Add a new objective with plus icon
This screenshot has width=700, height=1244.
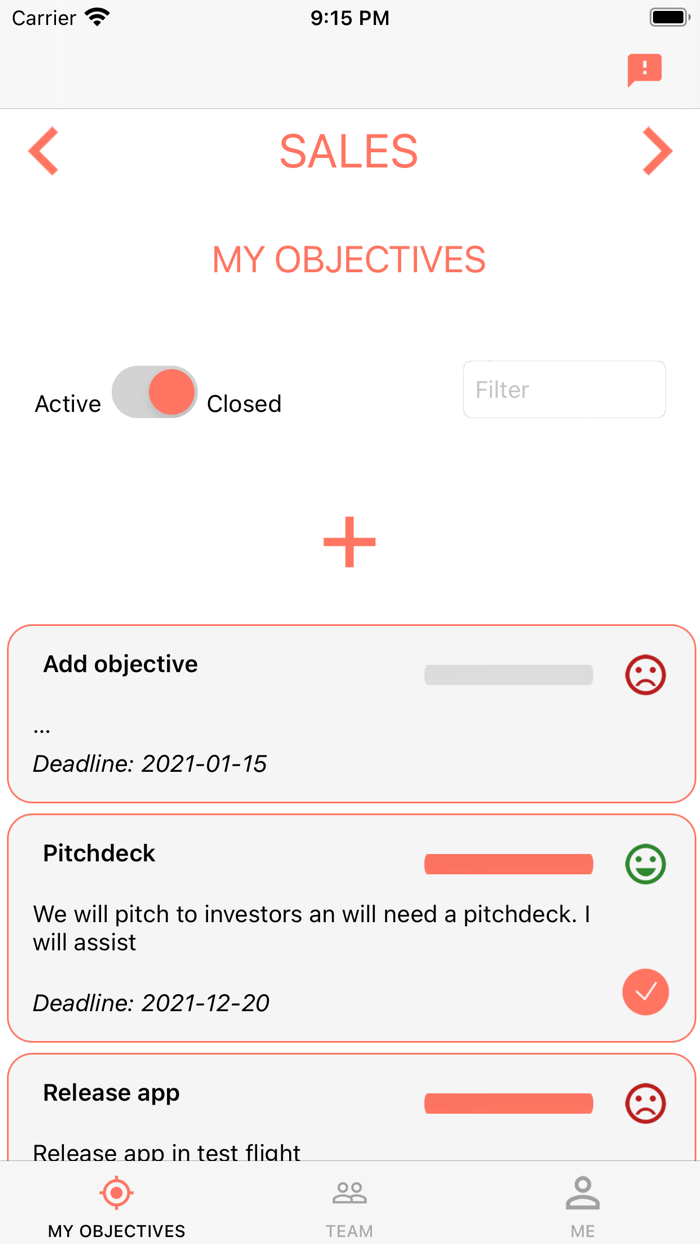[x=349, y=542]
